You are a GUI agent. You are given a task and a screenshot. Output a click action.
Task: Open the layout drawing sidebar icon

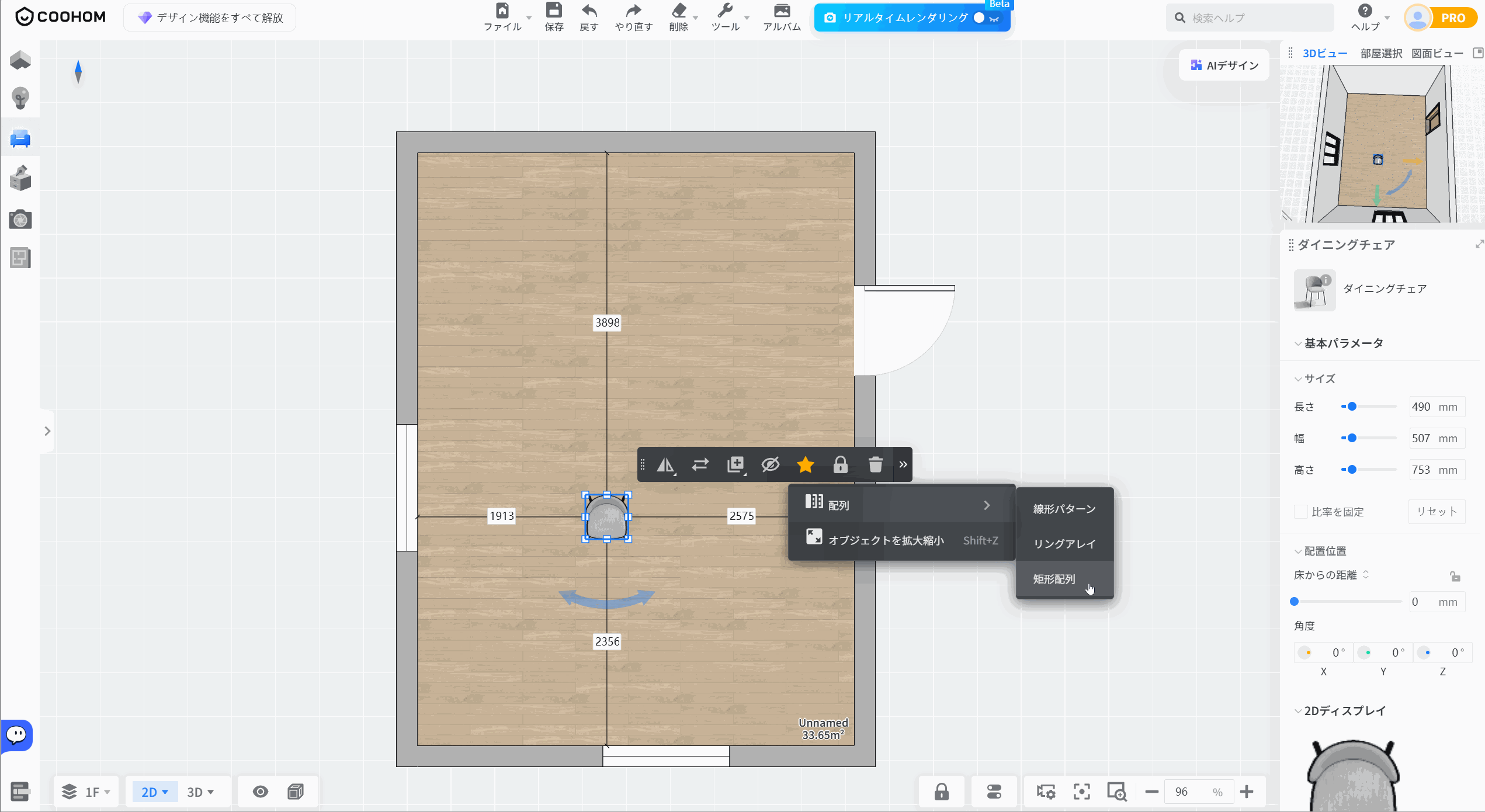pos(20,258)
